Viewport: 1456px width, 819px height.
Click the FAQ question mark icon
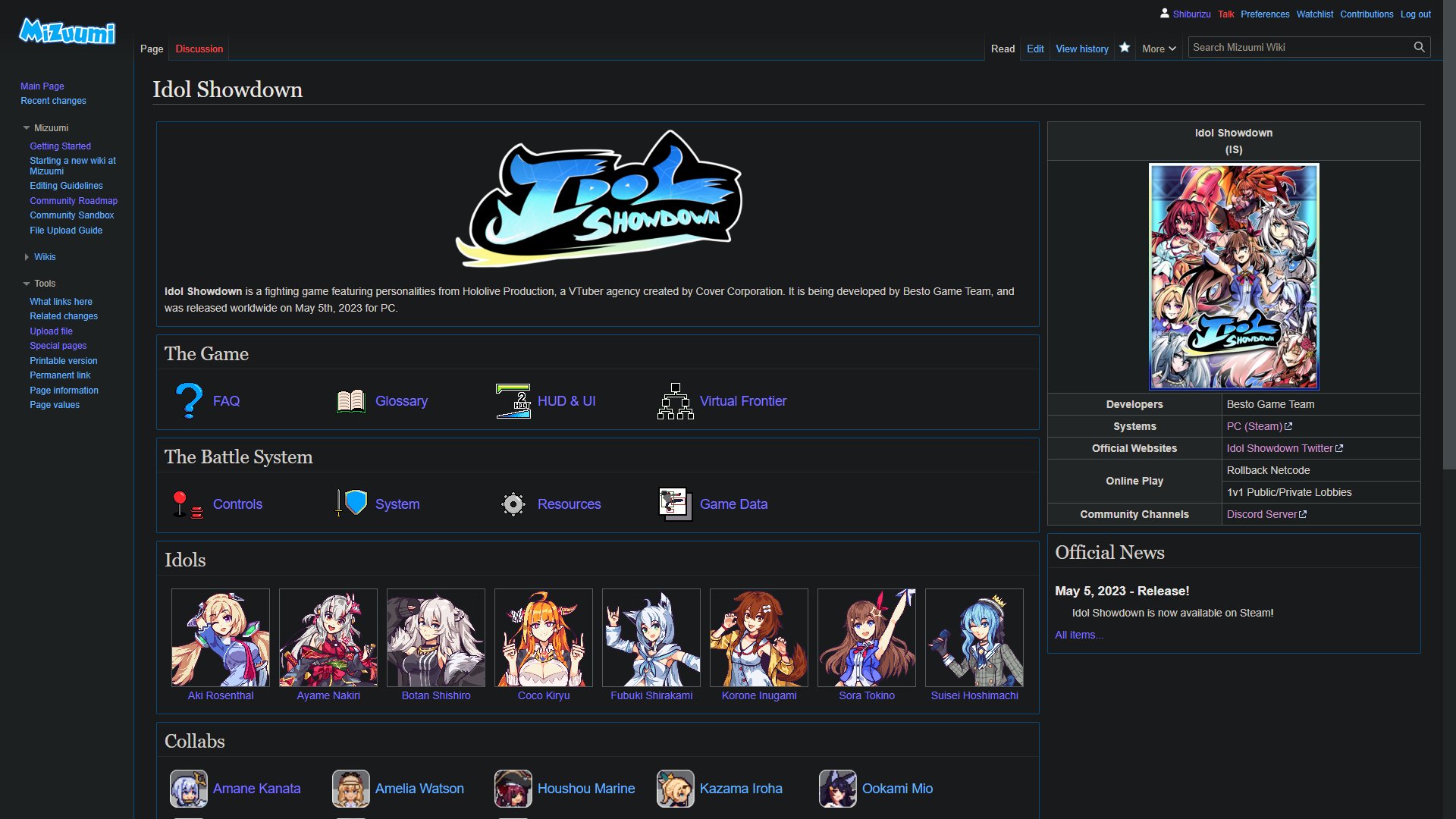click(189, 400)
